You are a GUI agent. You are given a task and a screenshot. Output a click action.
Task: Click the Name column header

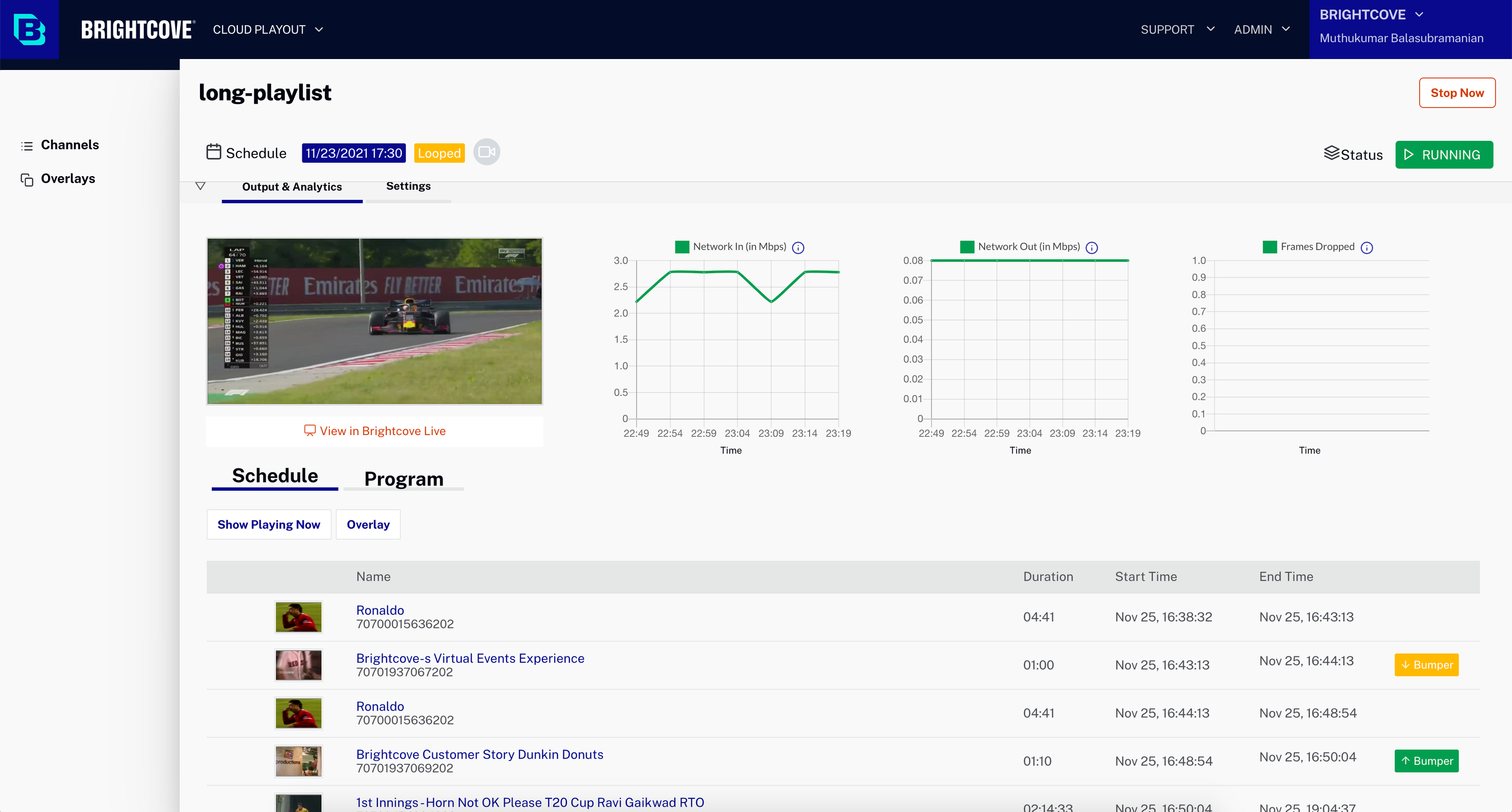pos(373,577)
